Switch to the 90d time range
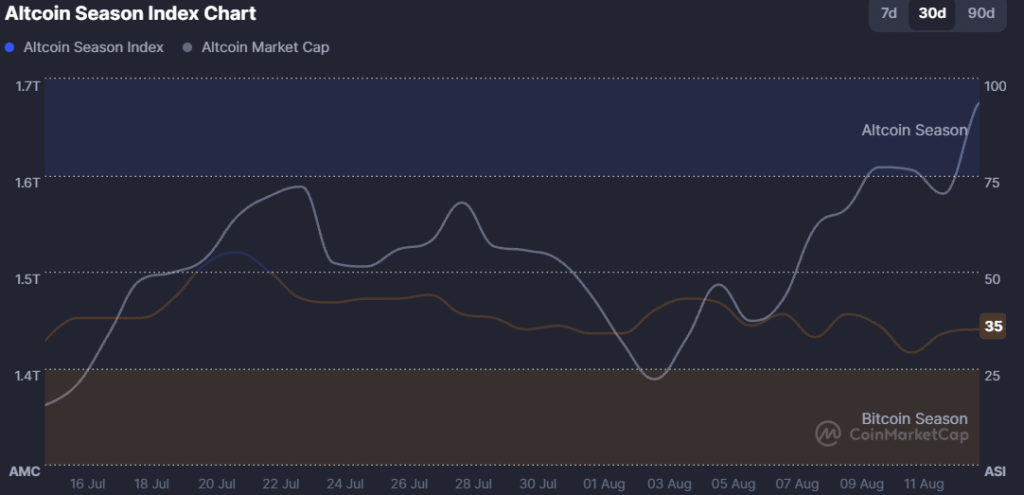Image resolution: width=1024 pixels, height=495 pixels. [x=981, y=13]
